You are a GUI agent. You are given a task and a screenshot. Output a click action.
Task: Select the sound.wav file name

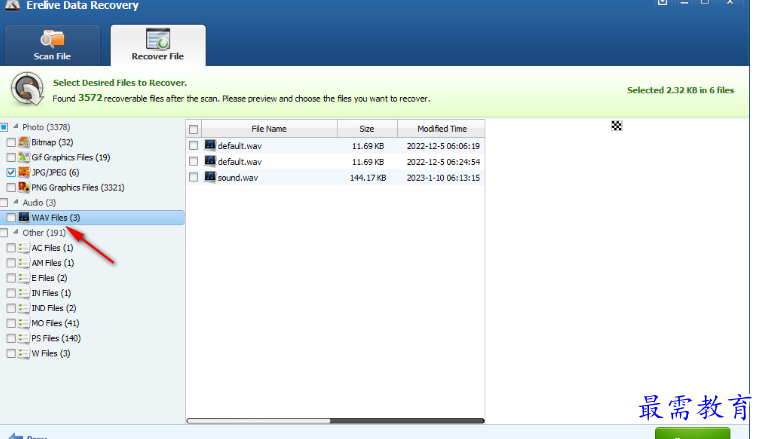coord(238,178)
